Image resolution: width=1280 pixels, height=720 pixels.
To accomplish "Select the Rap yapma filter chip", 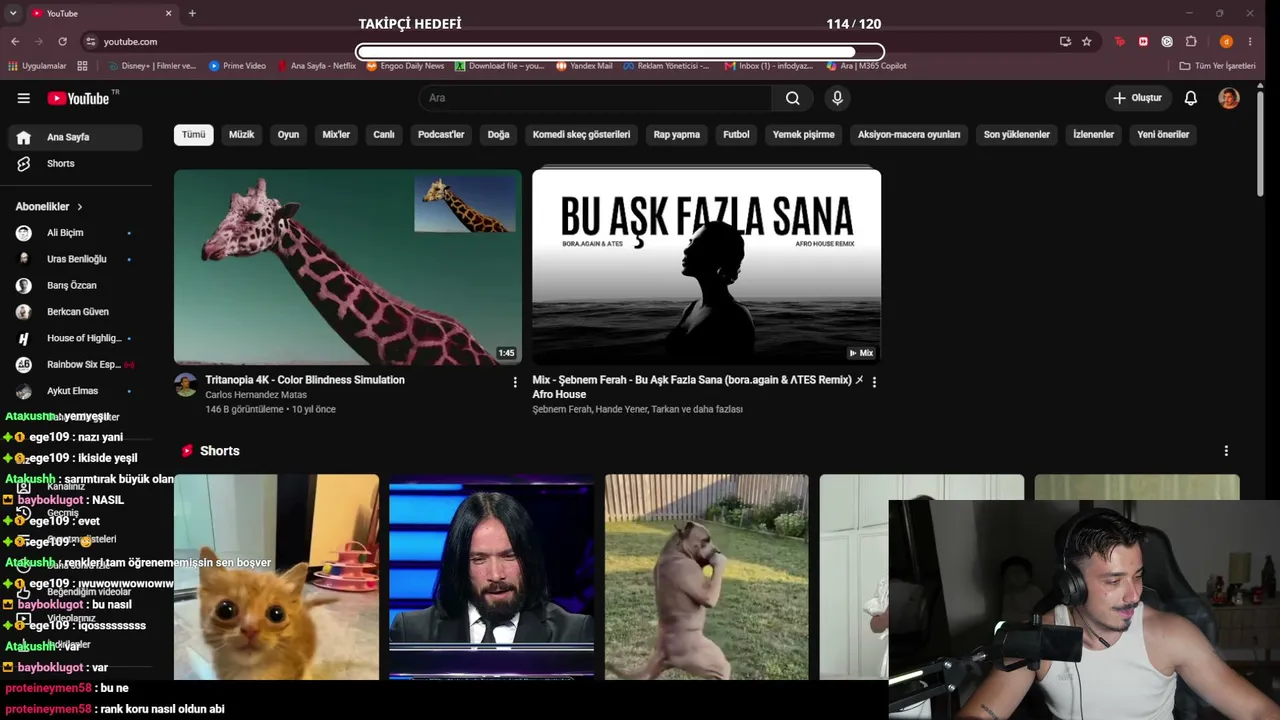I will (677, 135).
